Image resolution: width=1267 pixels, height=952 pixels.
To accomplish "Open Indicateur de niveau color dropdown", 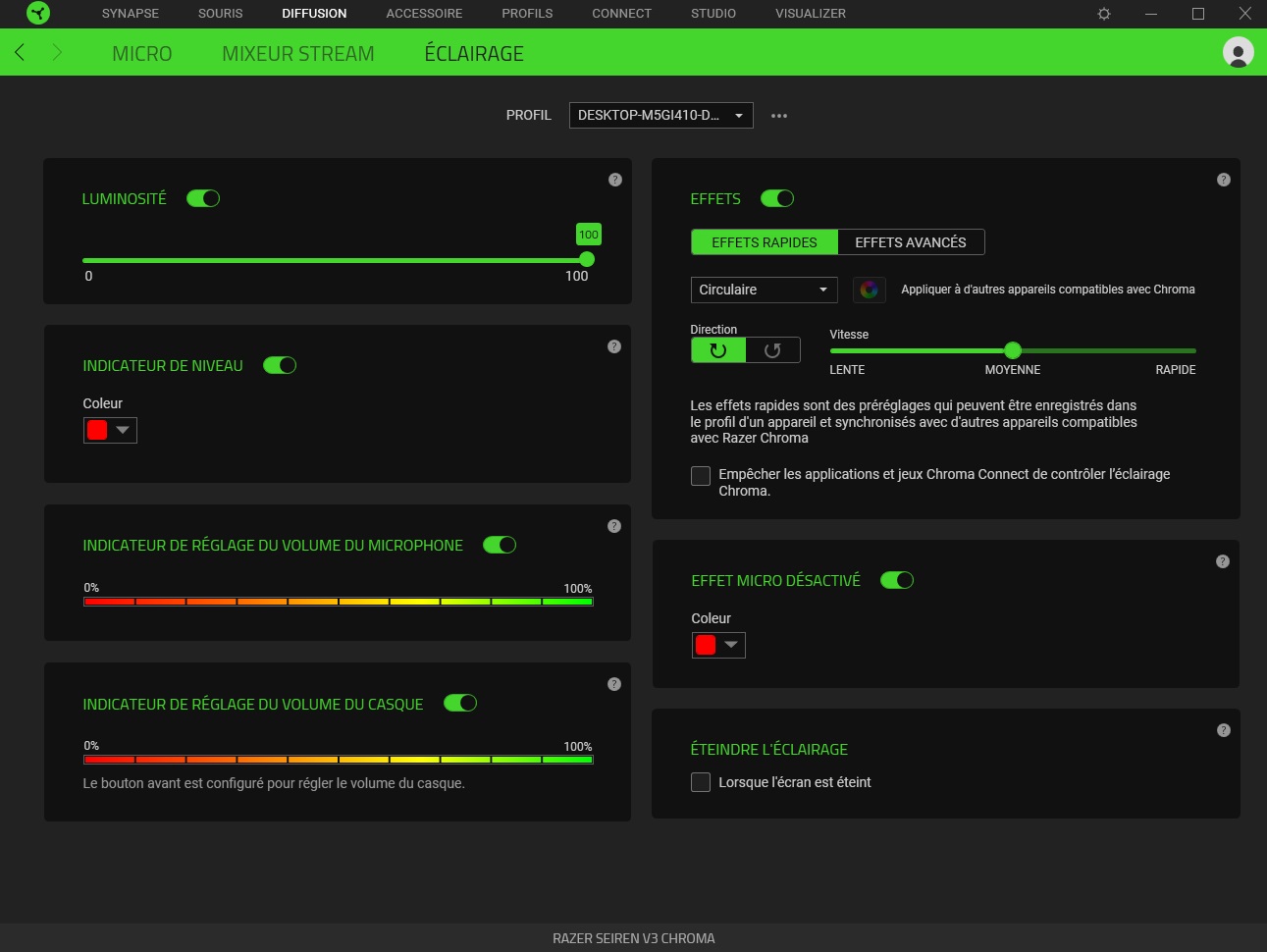I will point(110,430).
